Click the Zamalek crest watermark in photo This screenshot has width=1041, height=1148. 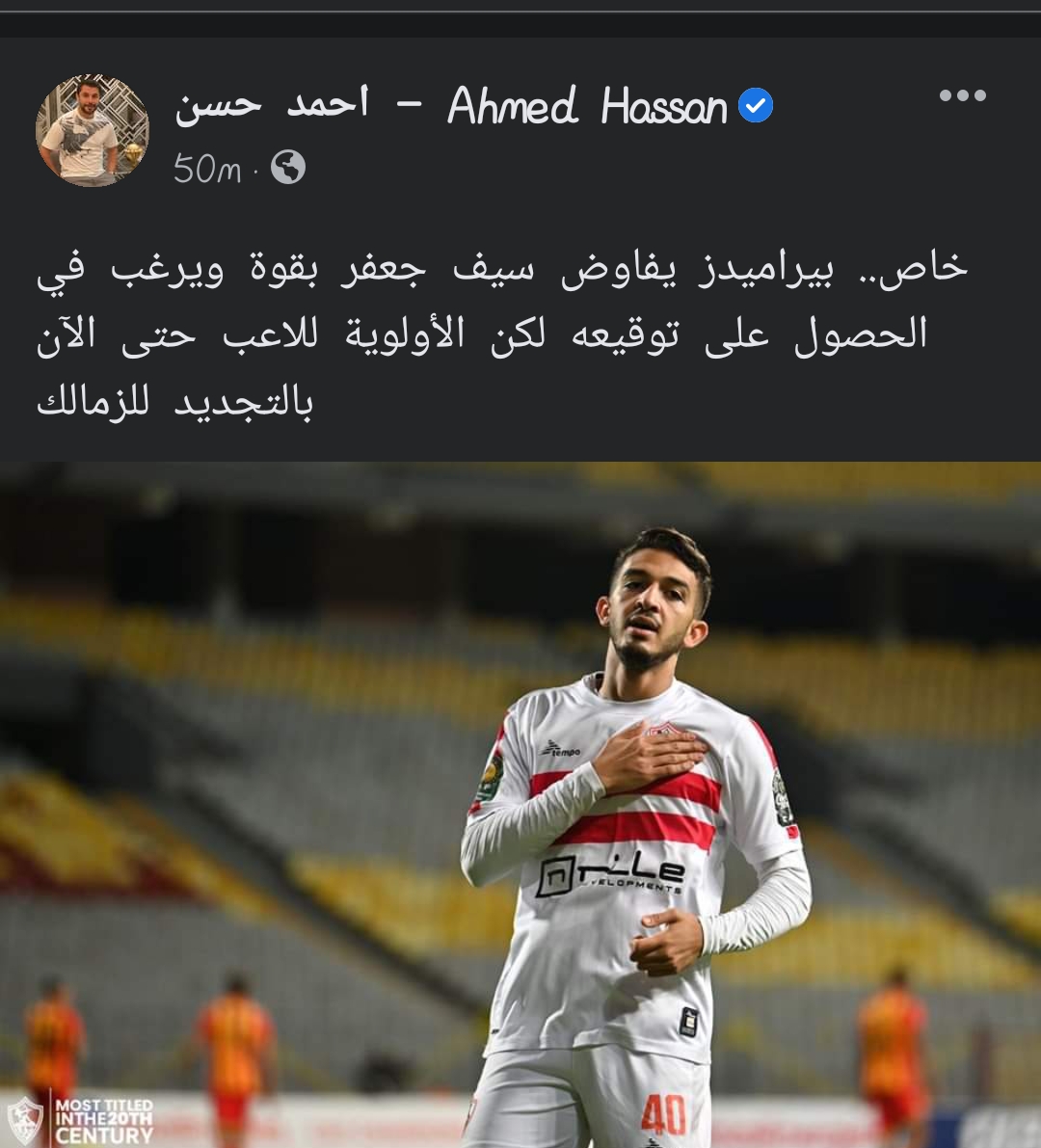[x=24, y=1121]
